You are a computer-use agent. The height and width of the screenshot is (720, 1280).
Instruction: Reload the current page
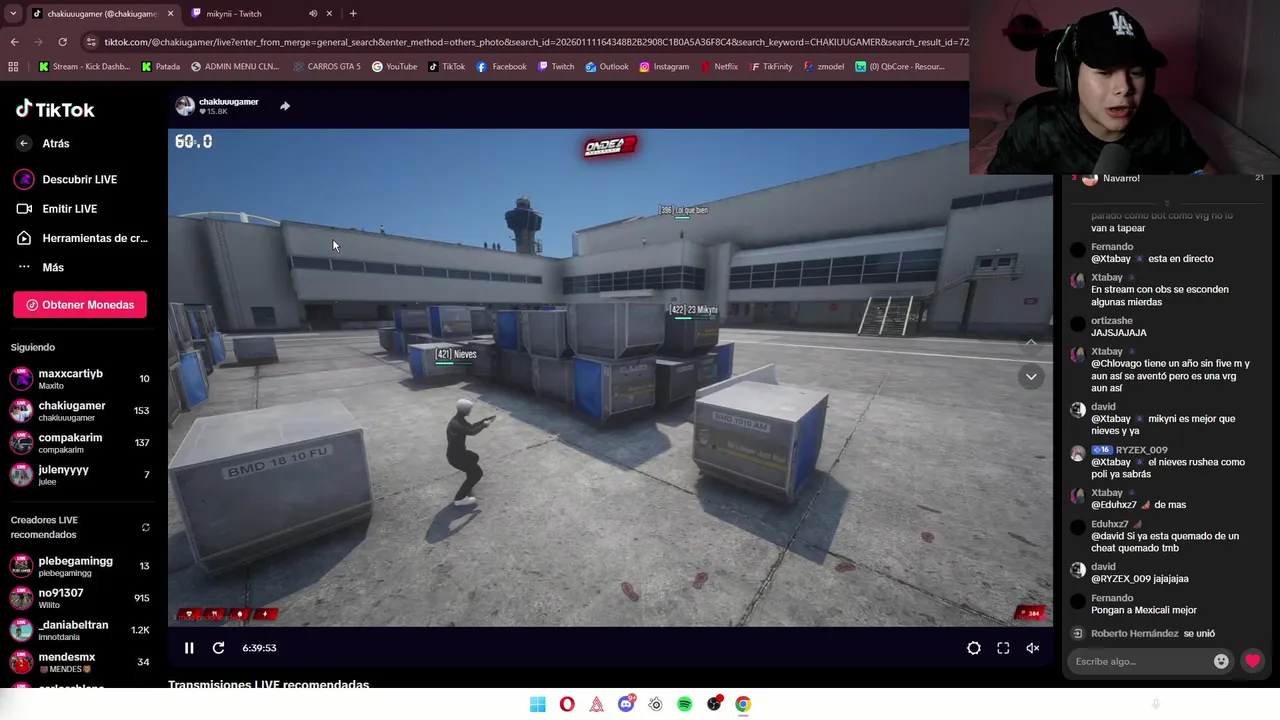[62, 42]
